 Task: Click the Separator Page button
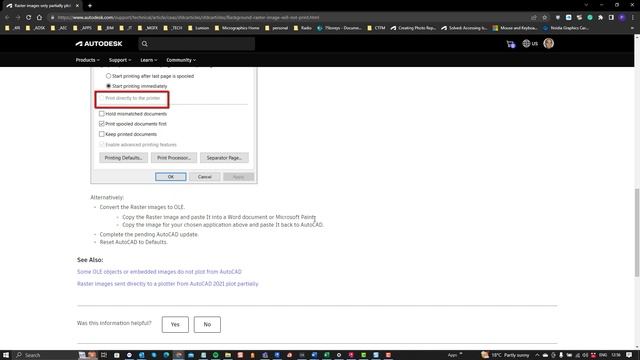224,158
